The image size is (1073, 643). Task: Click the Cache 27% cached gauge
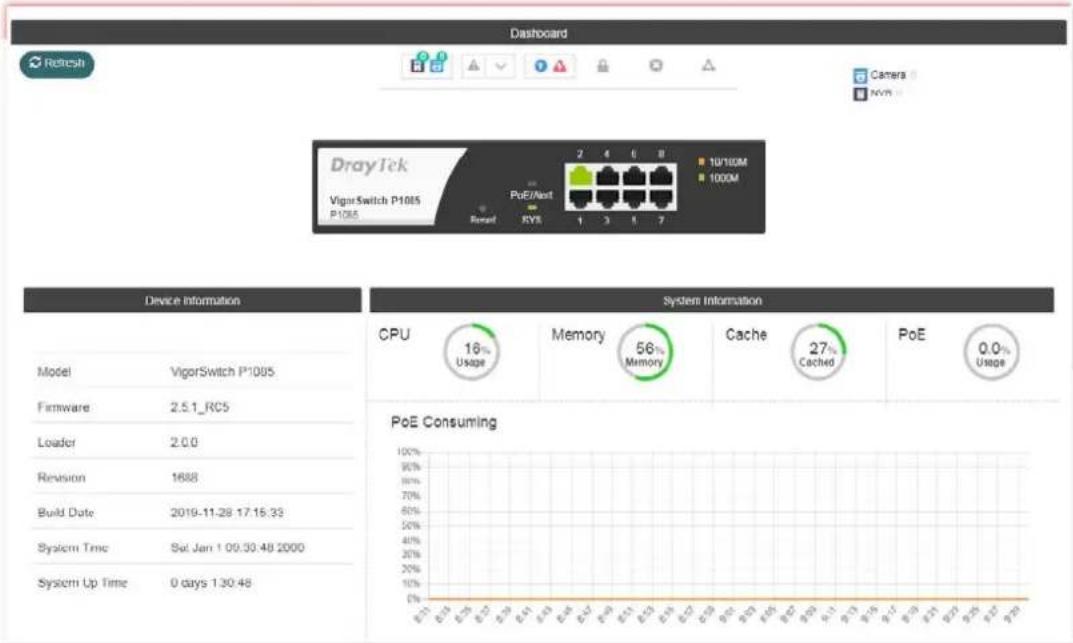click(818, 352)
